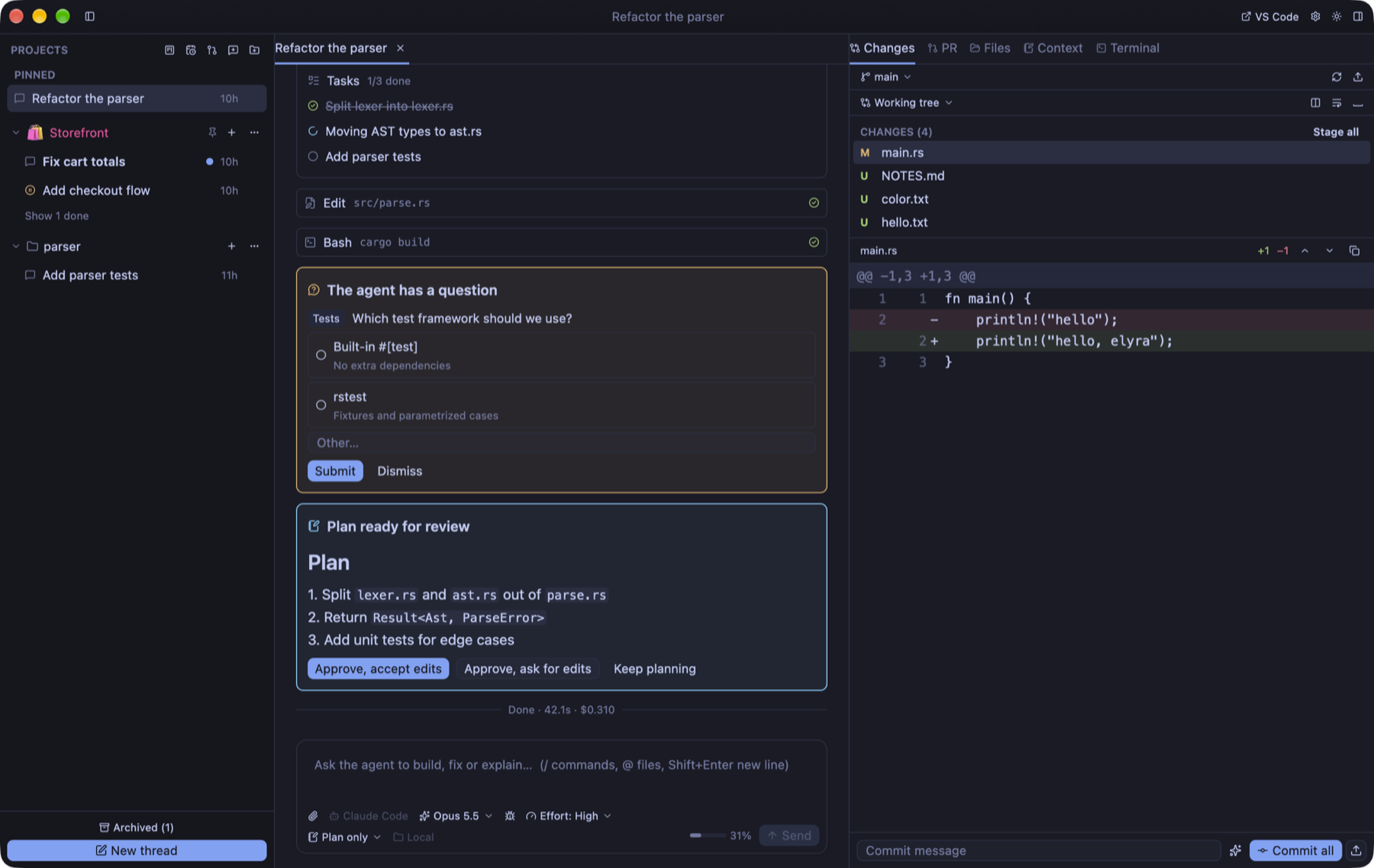The image size is (1374, 868).
Task: Open the Opus 5.5 model selector
Action: 456,816
